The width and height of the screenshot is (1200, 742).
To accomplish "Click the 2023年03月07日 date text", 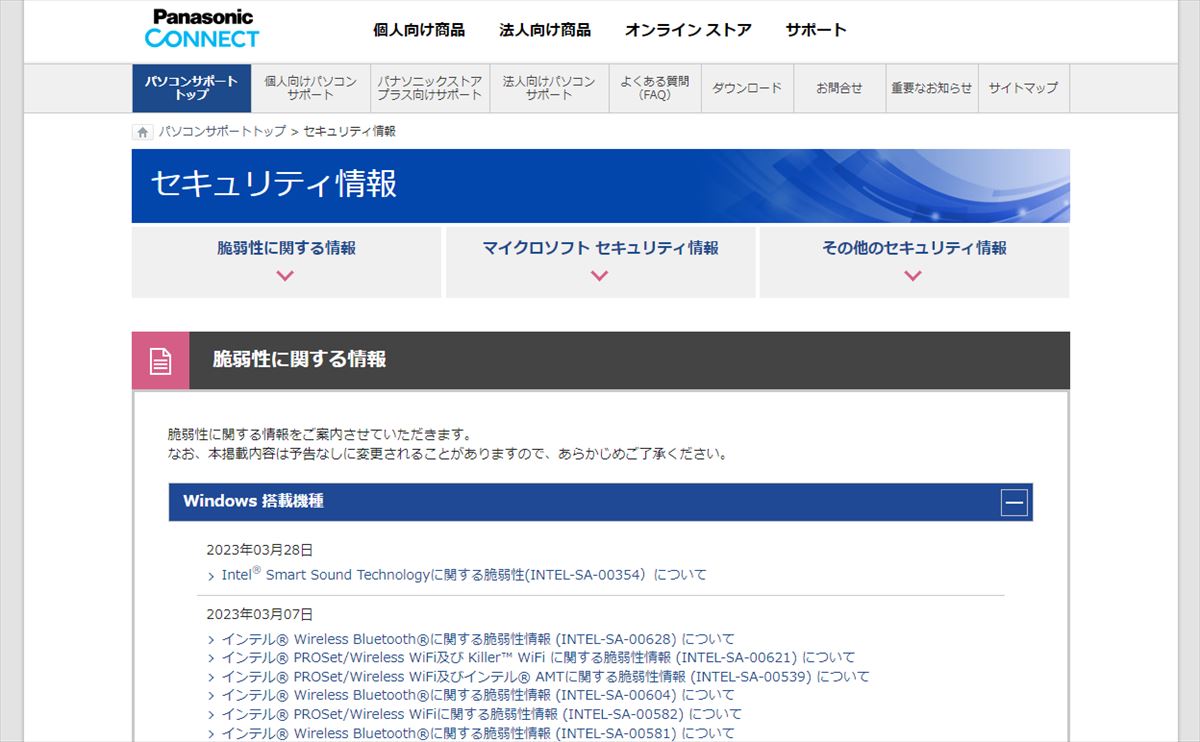I will click(260, 614).
